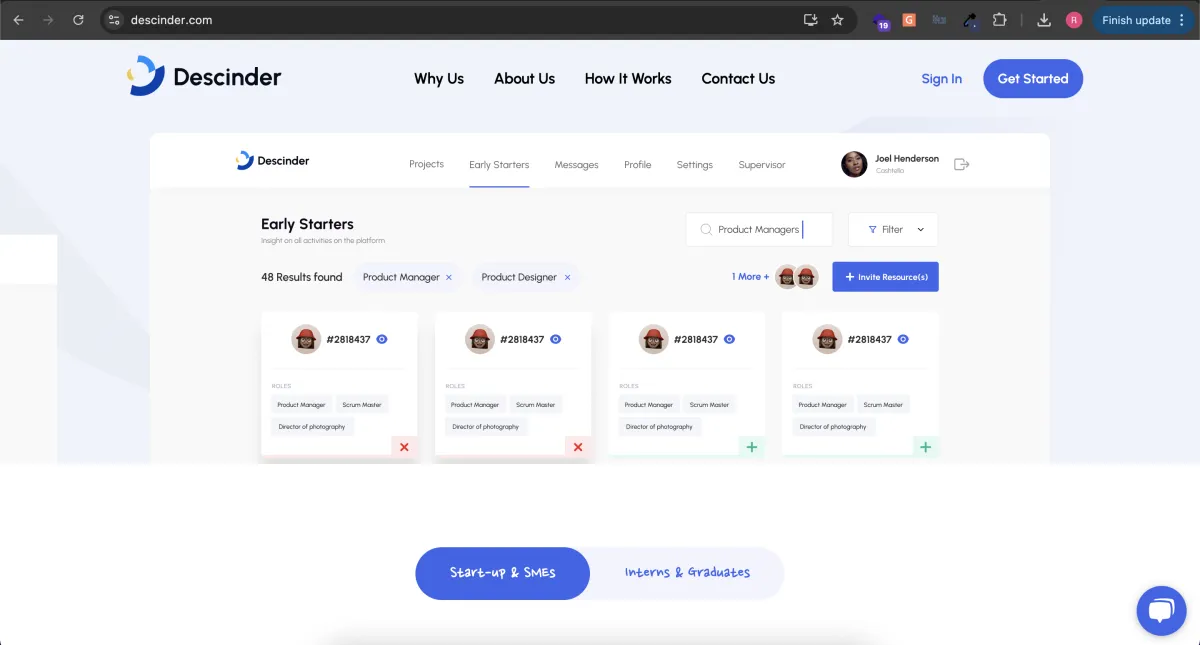Remove the Product Designer filter chip
Viewport: 1200px width, 645px height.
click(567, 277)
